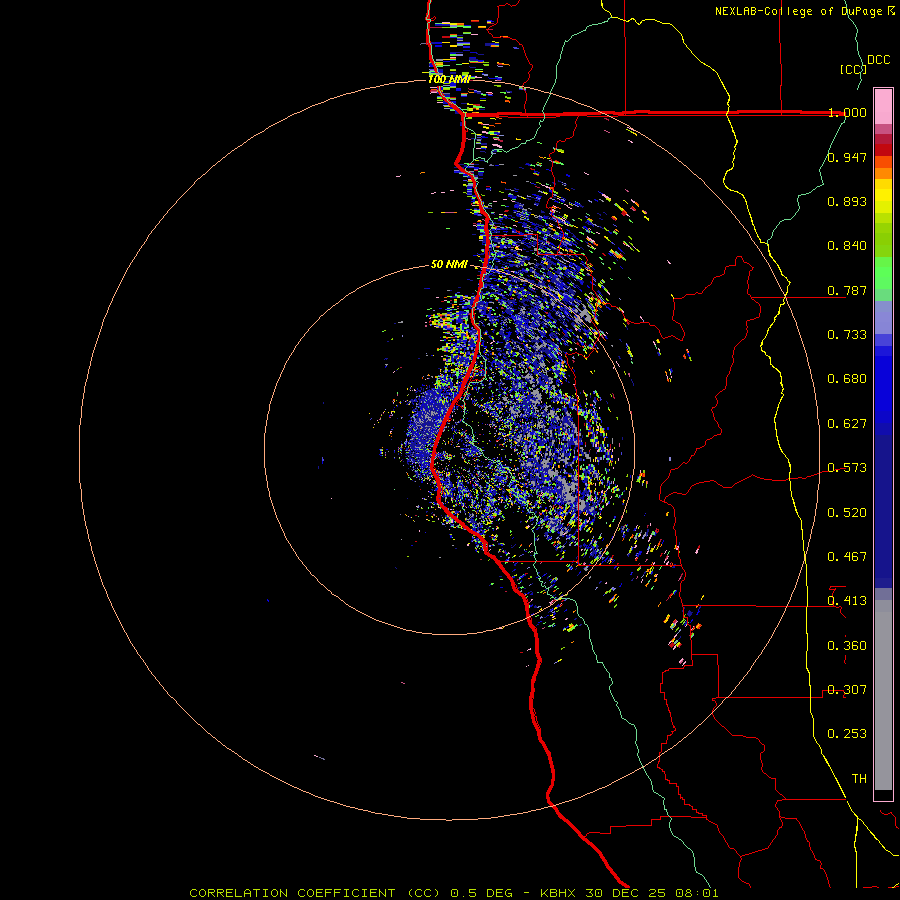Click the 0.733 scale value

(847, 334)
